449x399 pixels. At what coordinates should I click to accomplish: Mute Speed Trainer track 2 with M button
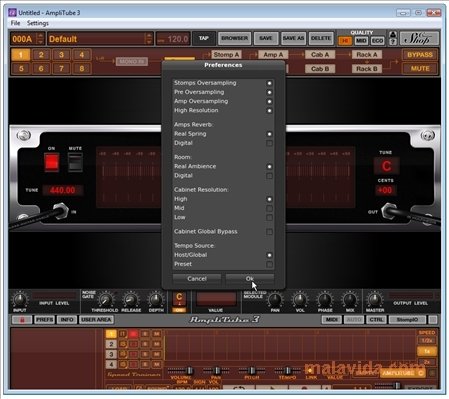click(156, 344)
